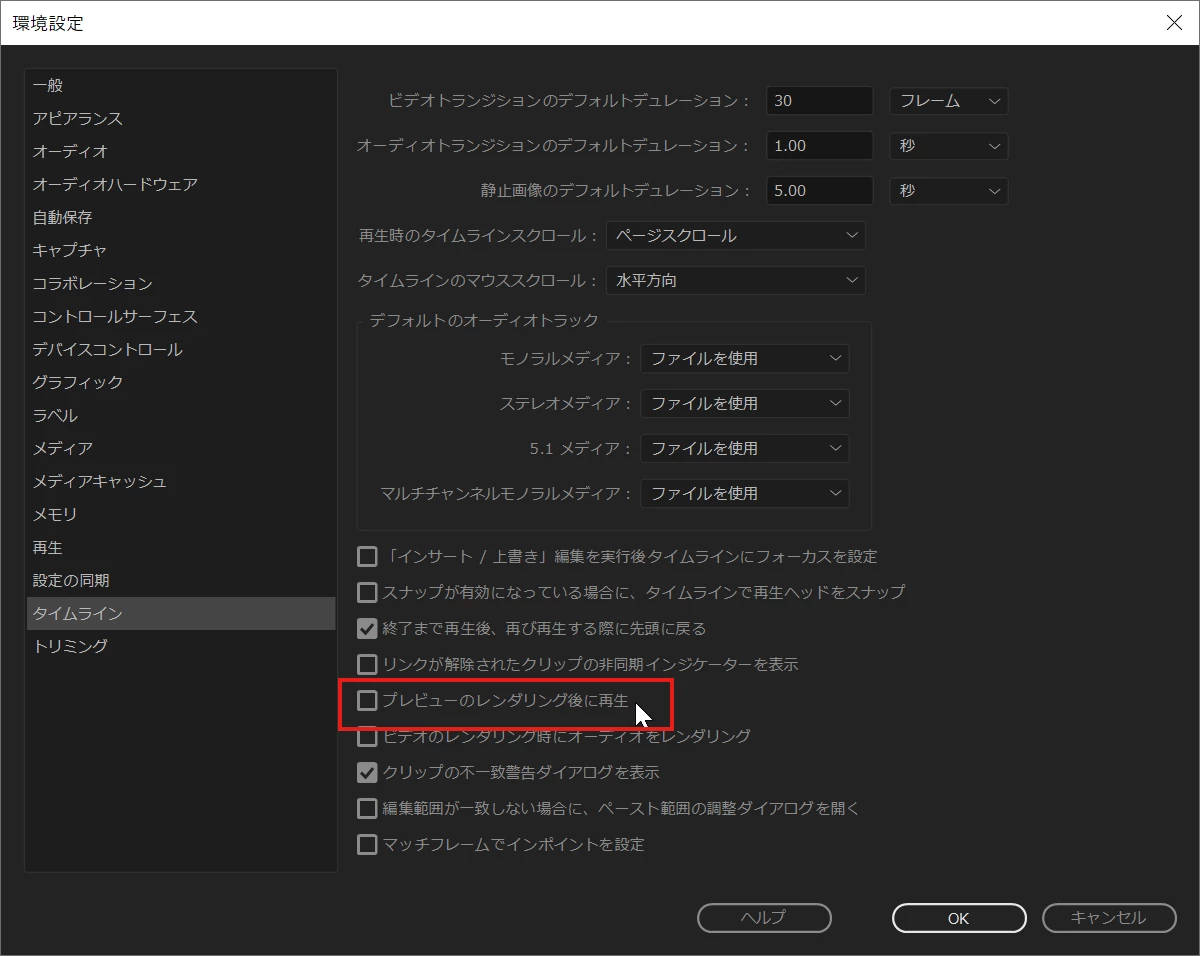Open audio transition 秒 unit dropdown

[x=948, y=146]
